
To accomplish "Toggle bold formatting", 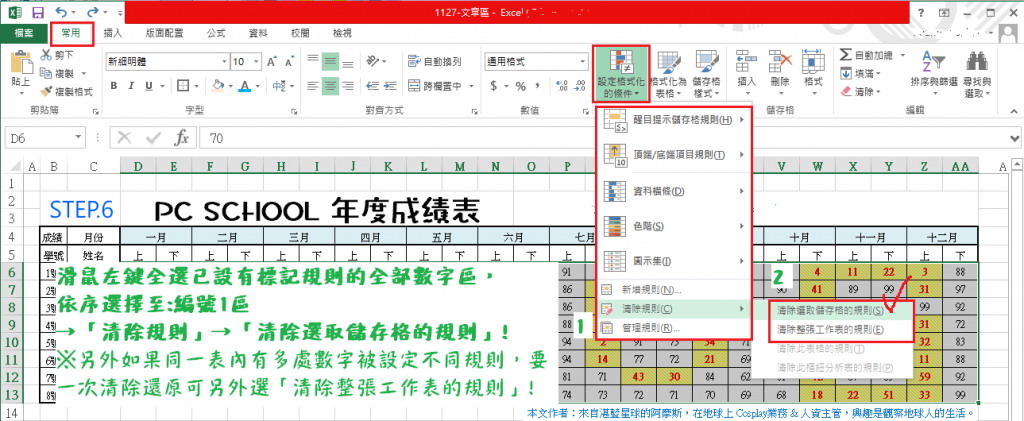I will 114,86.
